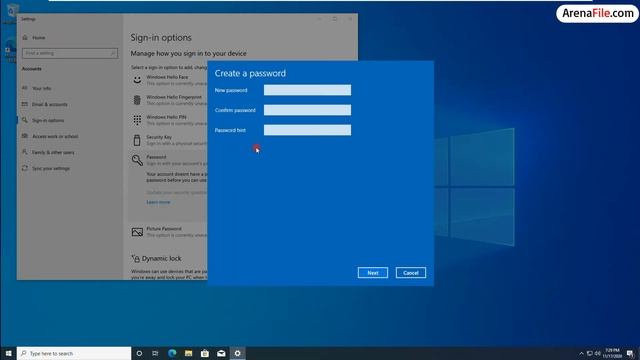640x360 pixels.
Task: Follow the Learn more link
Action: pyautogui.click(x=158, y=202)
